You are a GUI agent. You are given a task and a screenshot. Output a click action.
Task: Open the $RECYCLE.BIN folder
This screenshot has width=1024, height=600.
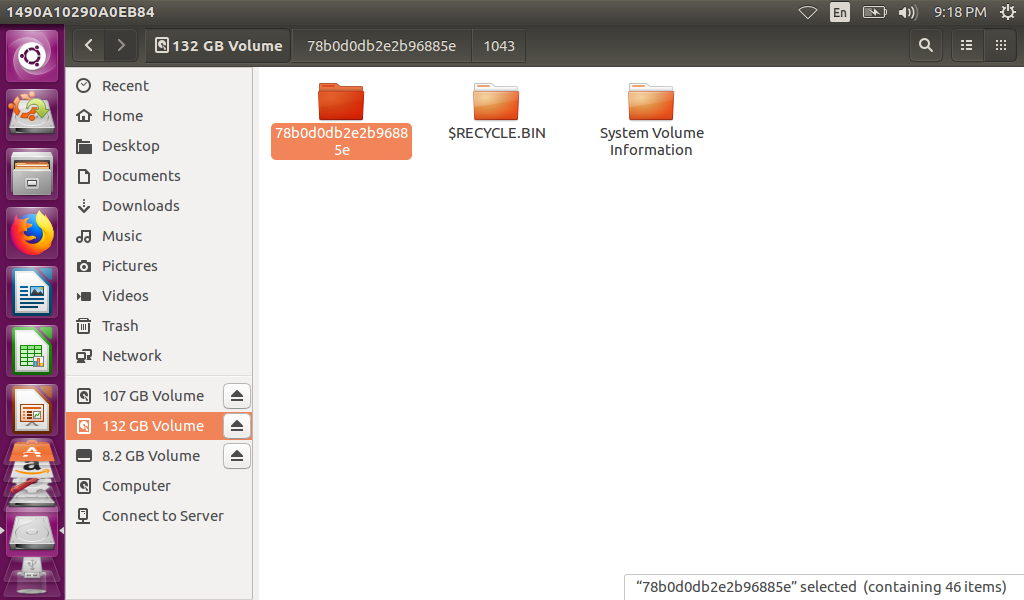coord(496,110)
